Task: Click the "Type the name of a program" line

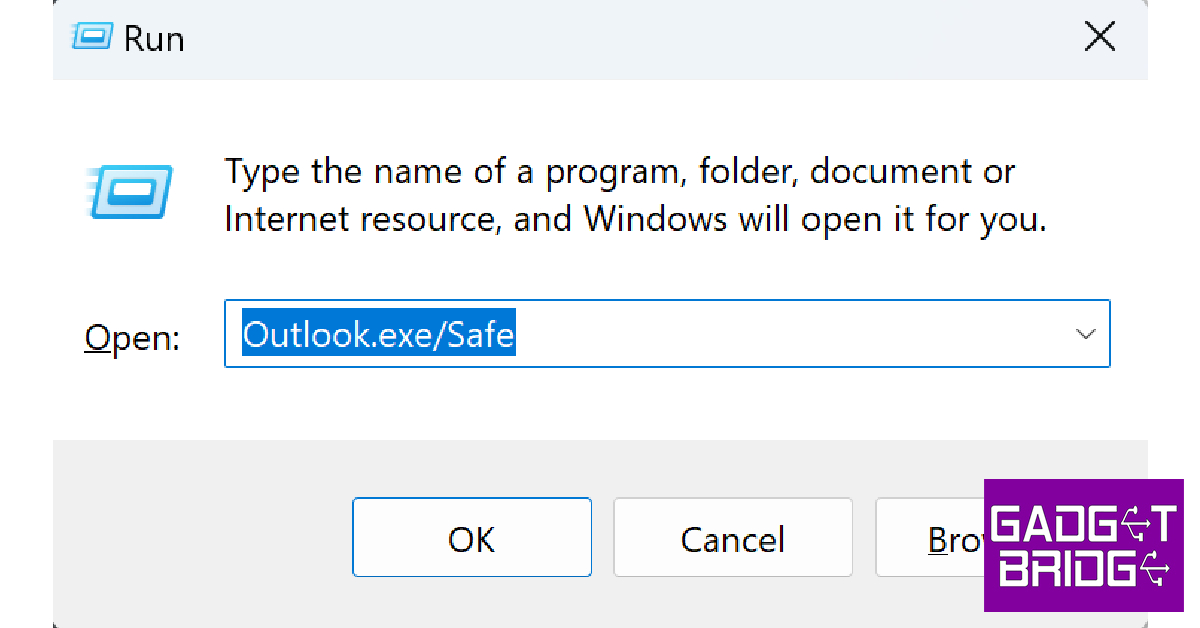Action: pyautogui.click(x=619, y=171)
